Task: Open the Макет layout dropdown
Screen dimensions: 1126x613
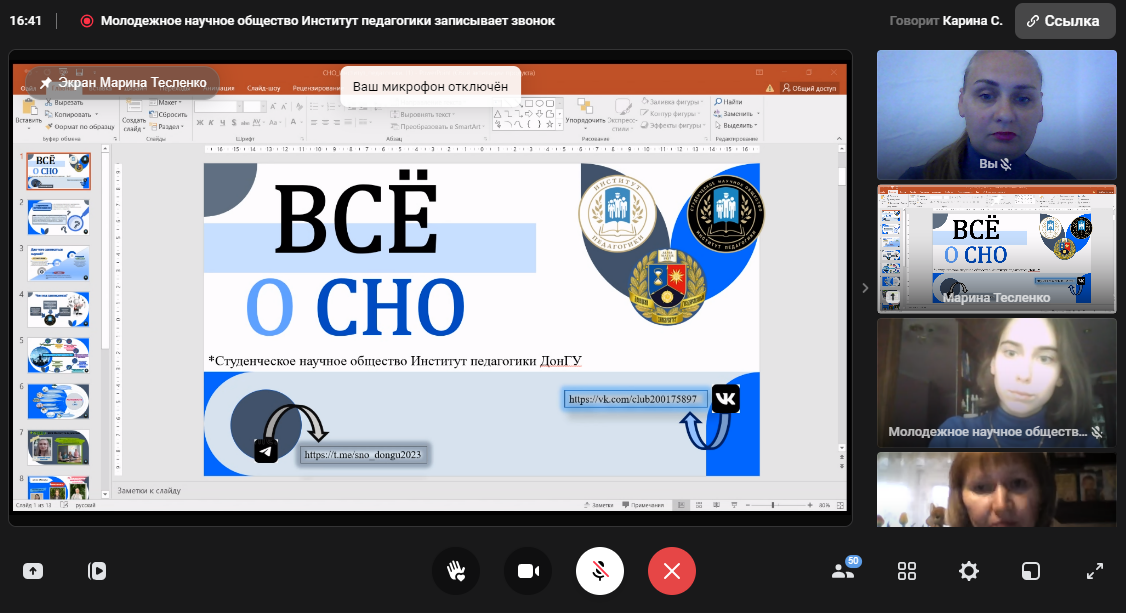Action: click(x=166, y=103)
